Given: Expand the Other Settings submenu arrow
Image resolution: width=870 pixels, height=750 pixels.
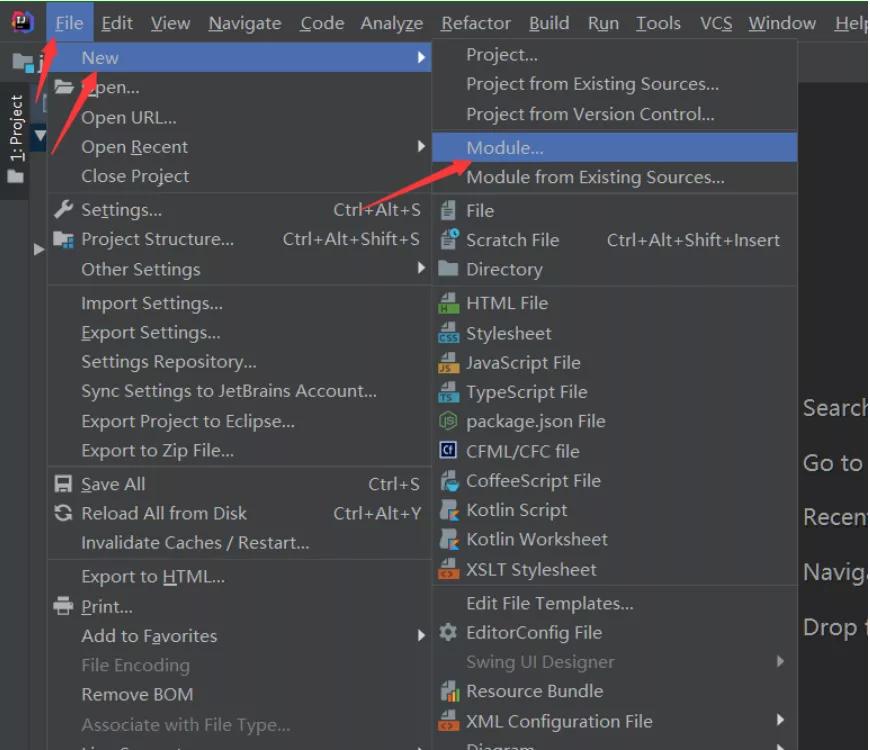Looking at the screenshot, I should (421, 268).
